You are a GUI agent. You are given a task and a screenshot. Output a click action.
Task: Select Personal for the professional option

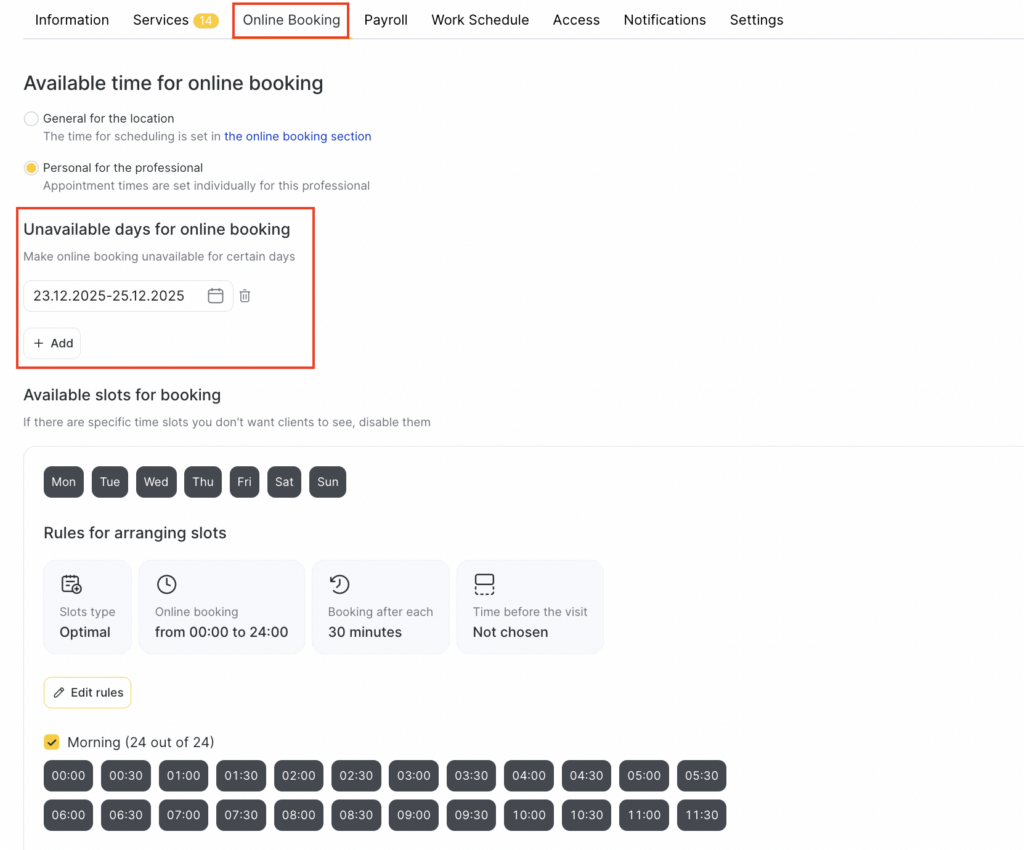click(32, 168)
